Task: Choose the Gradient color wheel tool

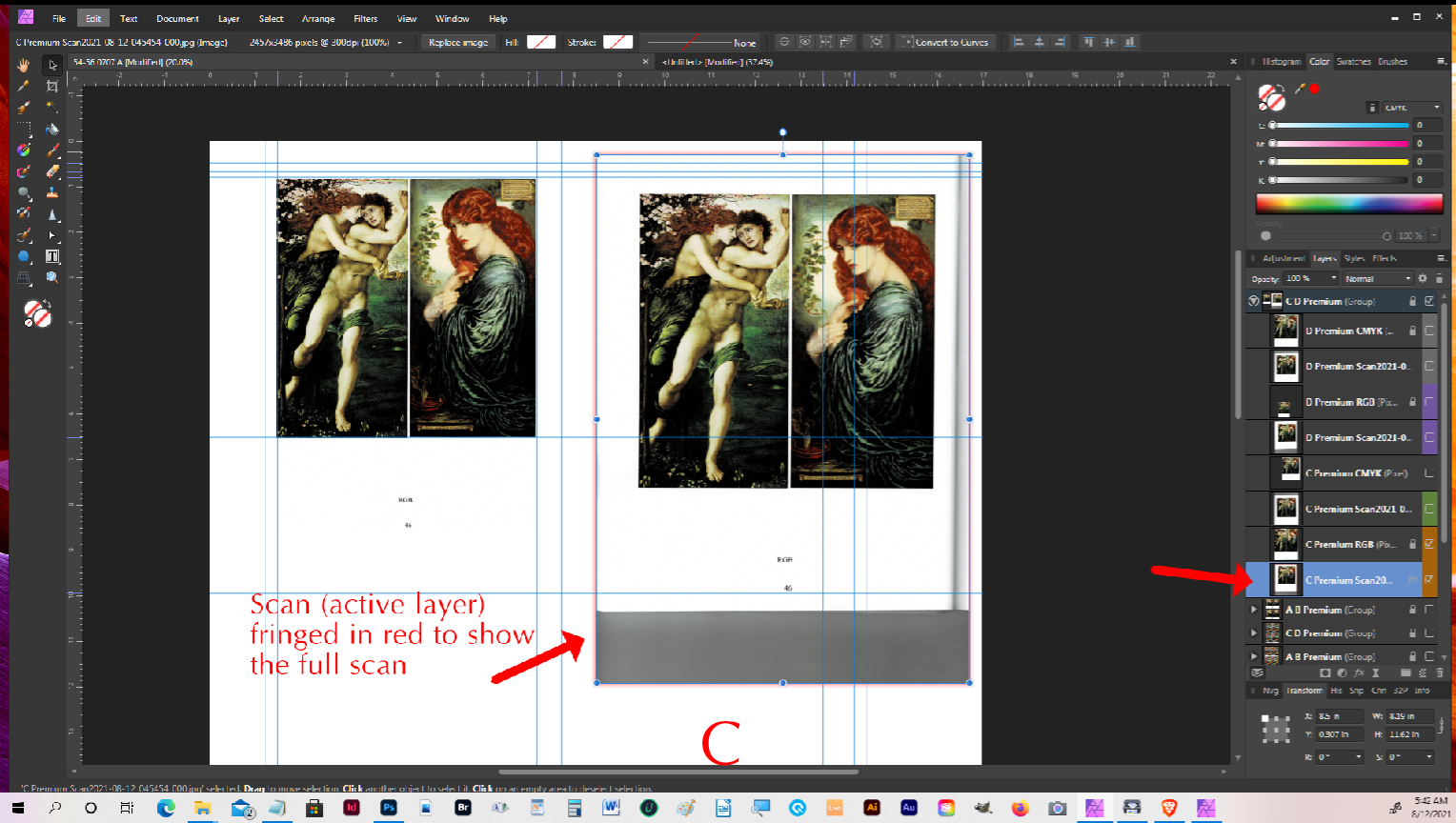Action: pyautogui.click(x=24, y=150)
